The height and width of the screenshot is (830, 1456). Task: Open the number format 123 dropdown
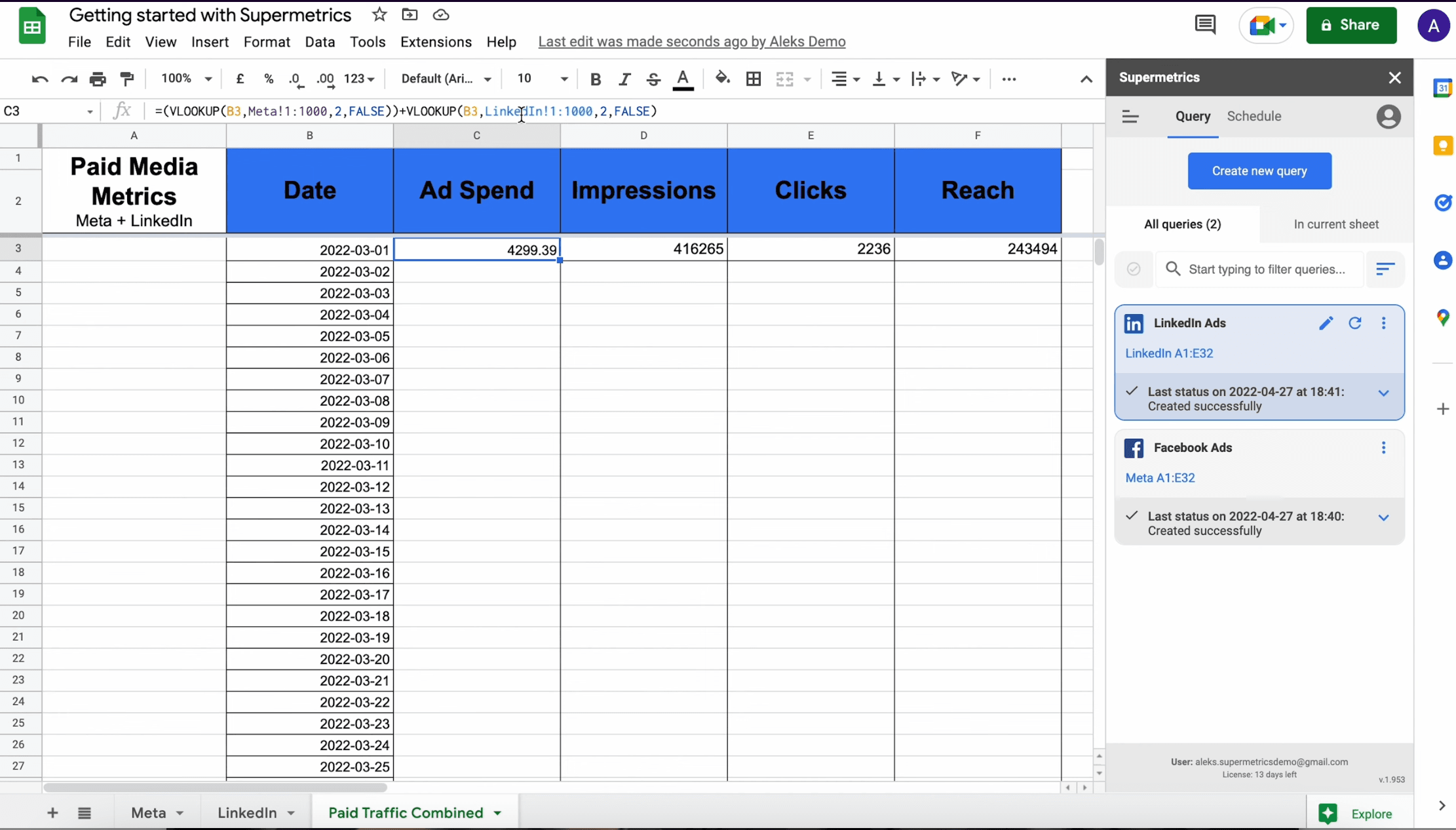coord(359,79)
